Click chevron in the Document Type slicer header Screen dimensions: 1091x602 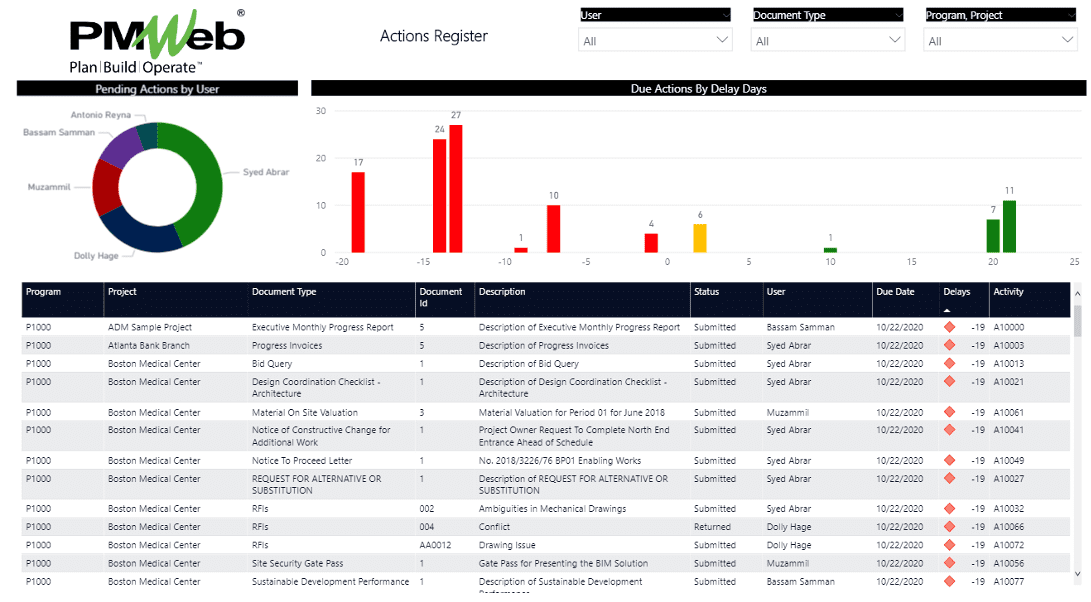pos(897,15)
